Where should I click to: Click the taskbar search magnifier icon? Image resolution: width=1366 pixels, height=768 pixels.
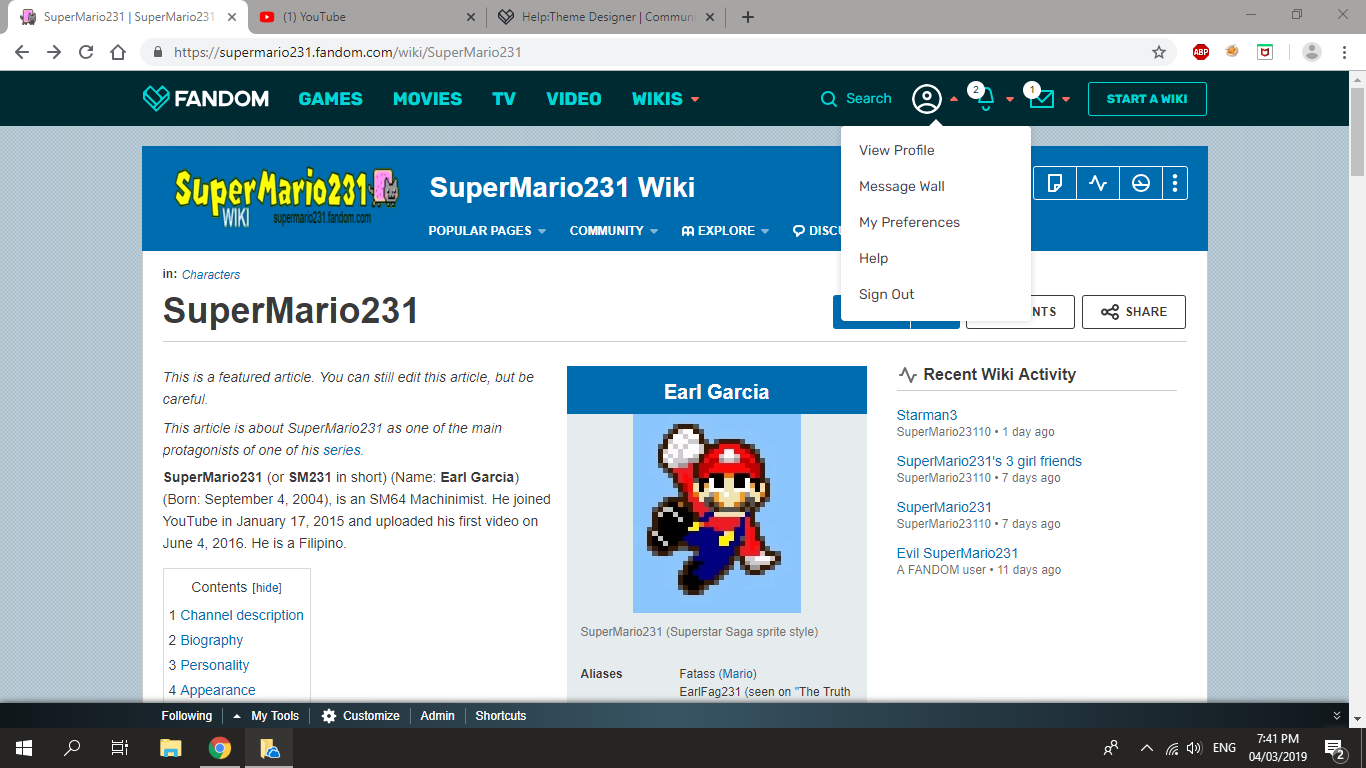click(72, 747)
